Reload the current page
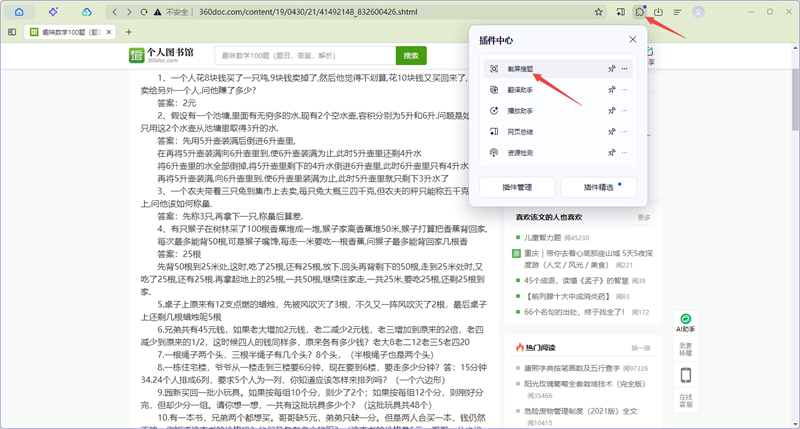 [144, 12]
